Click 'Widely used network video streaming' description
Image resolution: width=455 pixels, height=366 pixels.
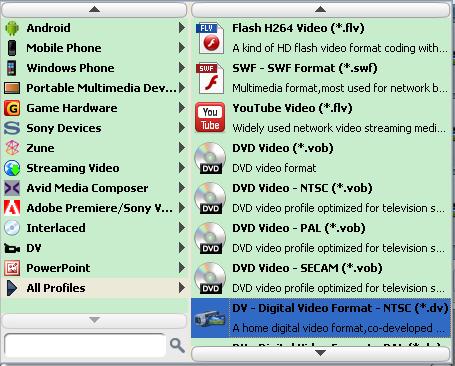click(339, 128)
